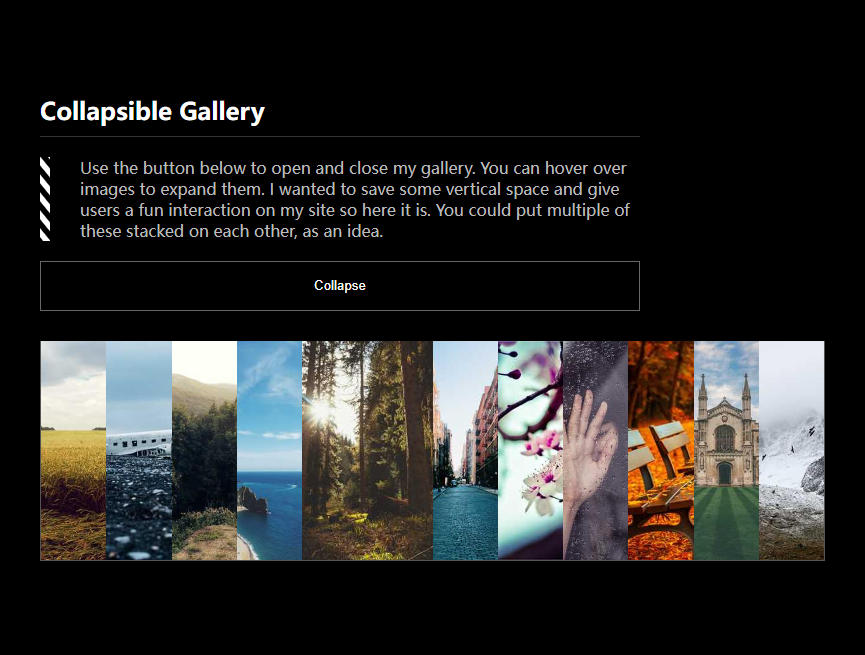
Task: Select the plane wreck beach photo
Action: click(x=139, y=450)
